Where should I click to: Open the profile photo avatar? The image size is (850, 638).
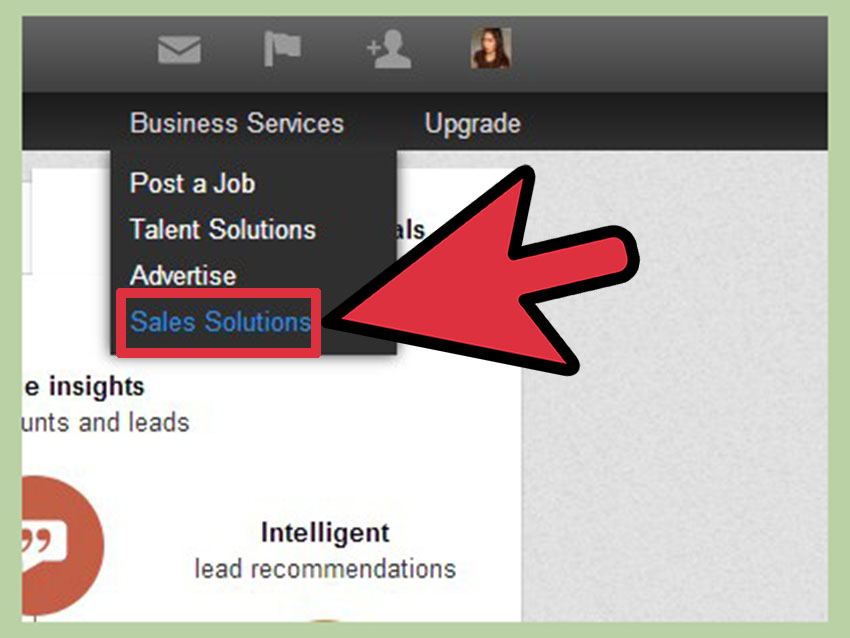pos(491,49)
